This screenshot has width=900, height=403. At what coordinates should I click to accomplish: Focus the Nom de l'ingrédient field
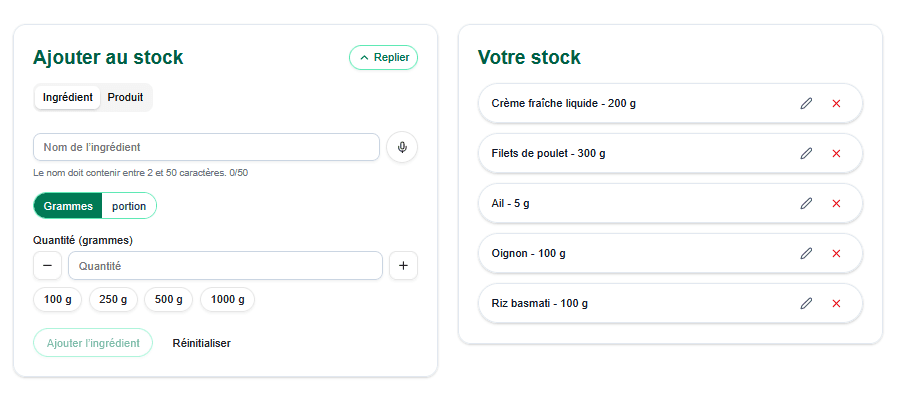pos(206,147)
